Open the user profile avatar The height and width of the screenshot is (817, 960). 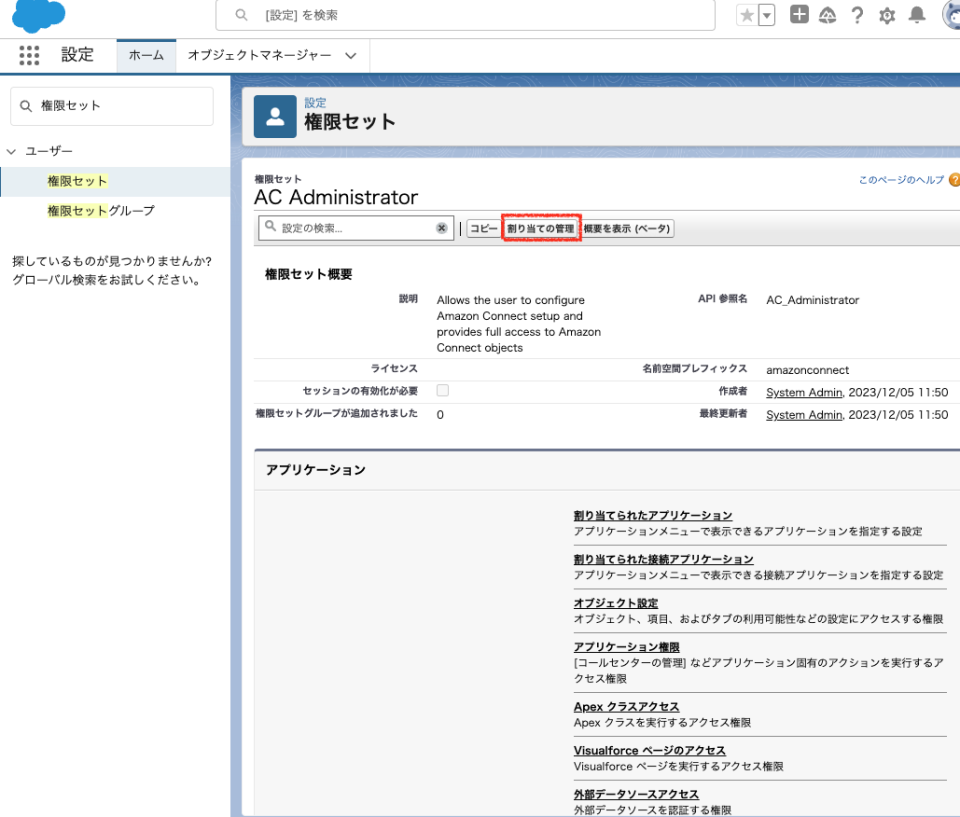(x=951, y=15)
